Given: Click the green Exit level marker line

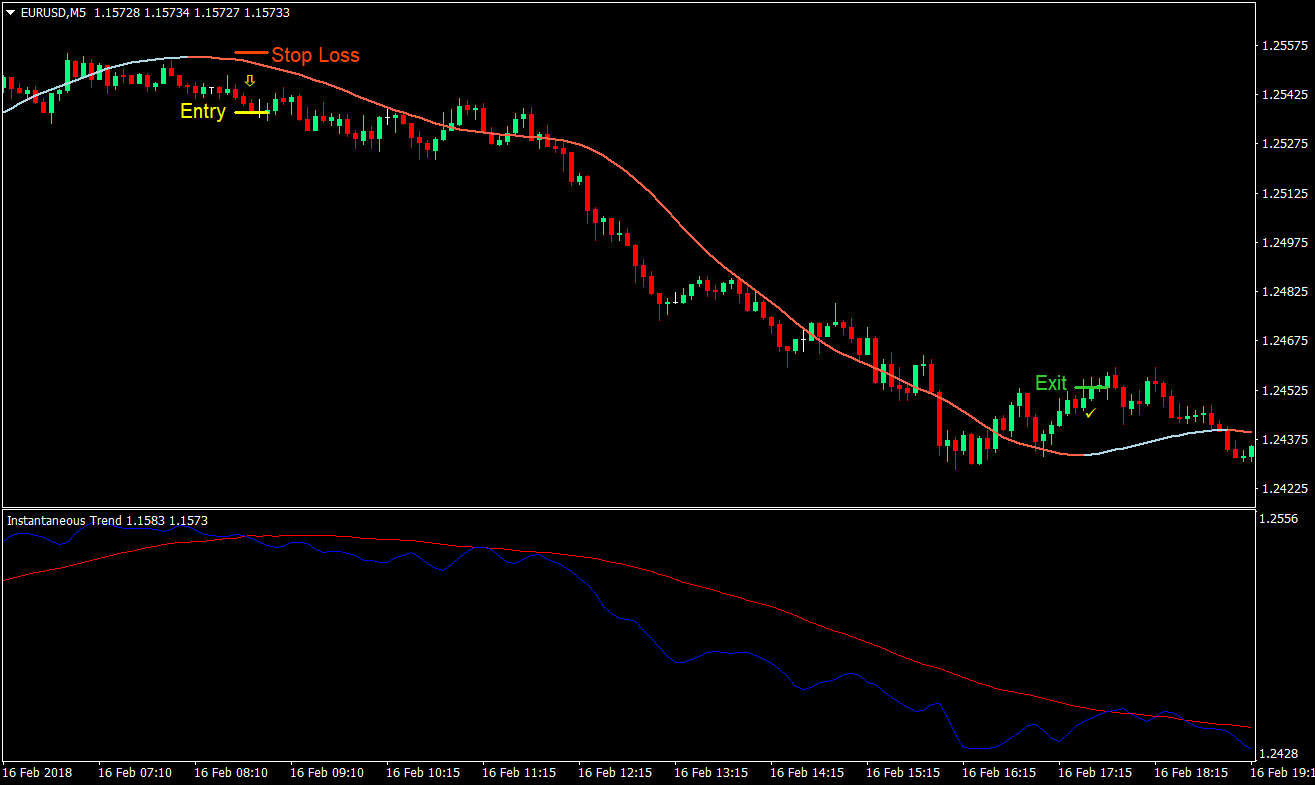Looking at the screenshot, I should tap(1092, 385).
